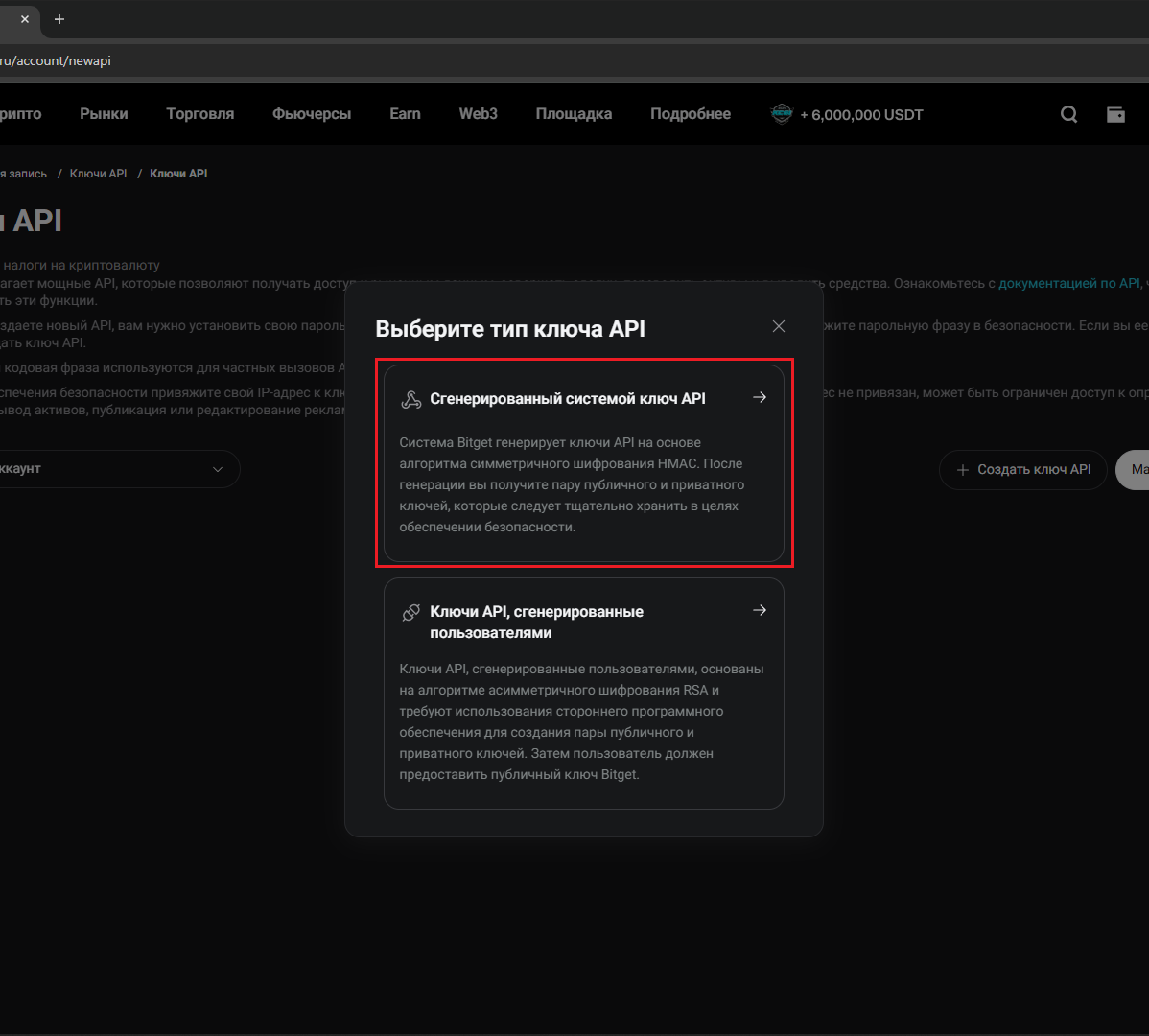
Task: Click the arrow on the system-generated key card
Action: (760, 397)
